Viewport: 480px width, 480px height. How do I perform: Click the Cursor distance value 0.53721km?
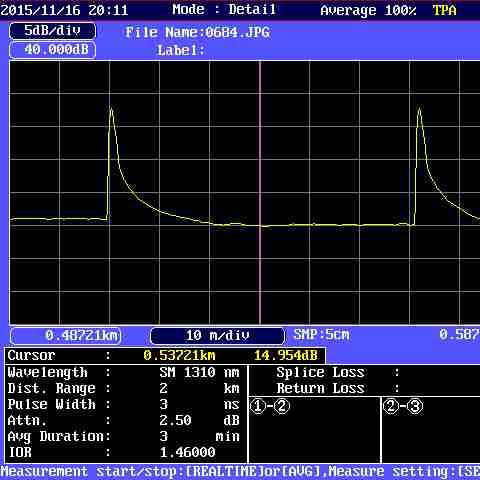pyautogui.click(x=179, y=356)
